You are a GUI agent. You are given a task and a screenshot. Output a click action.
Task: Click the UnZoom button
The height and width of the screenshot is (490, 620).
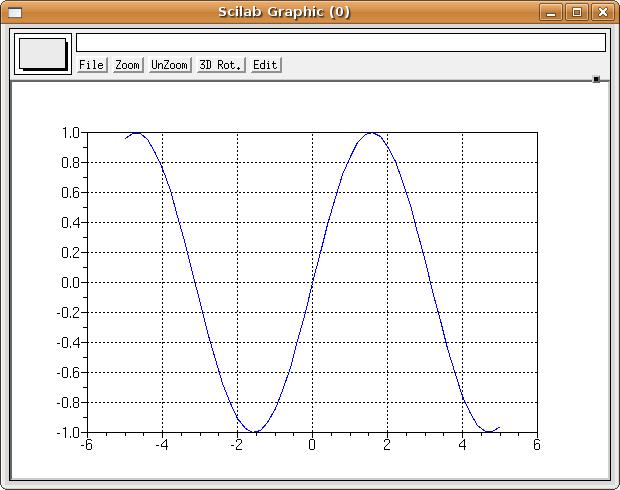170,65
